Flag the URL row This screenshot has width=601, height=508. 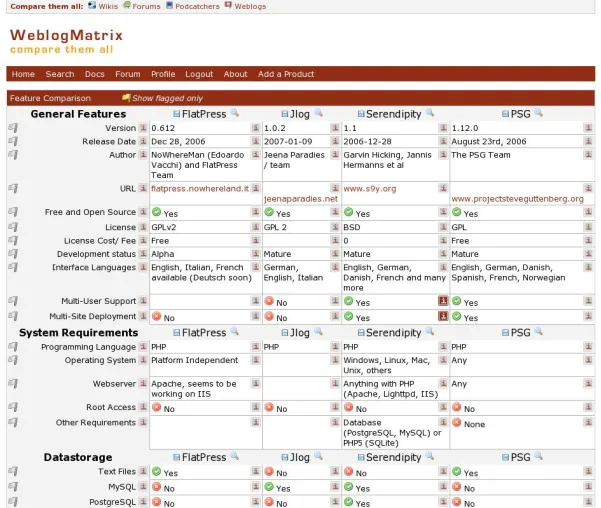point(13,188)
